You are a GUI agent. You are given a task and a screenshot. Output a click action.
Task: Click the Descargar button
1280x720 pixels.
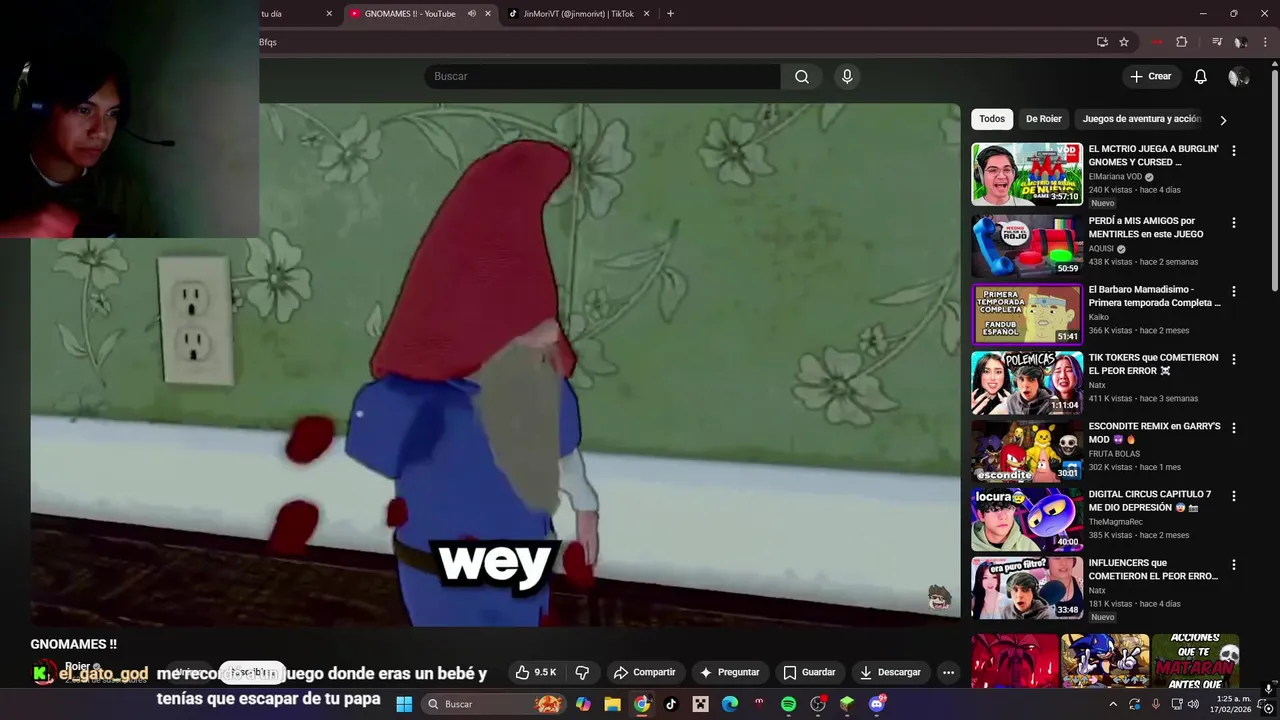coord(890,672)
